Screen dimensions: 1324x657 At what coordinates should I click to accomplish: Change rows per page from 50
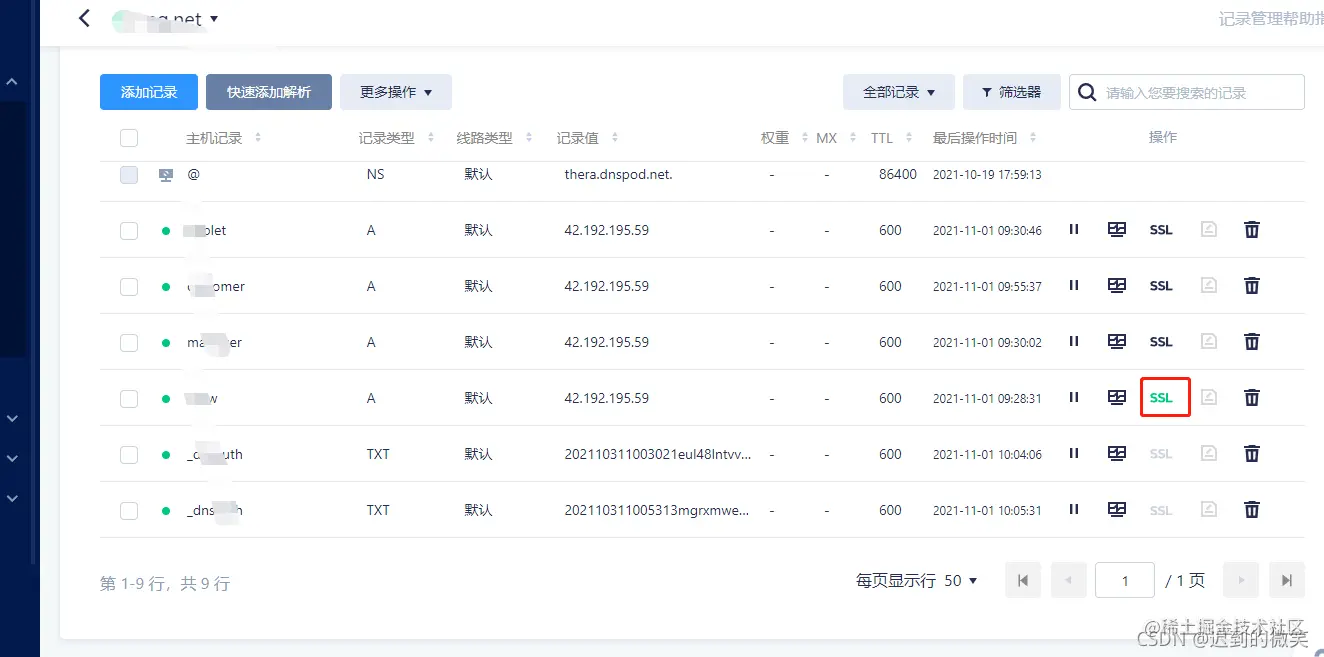pos(959,580)
